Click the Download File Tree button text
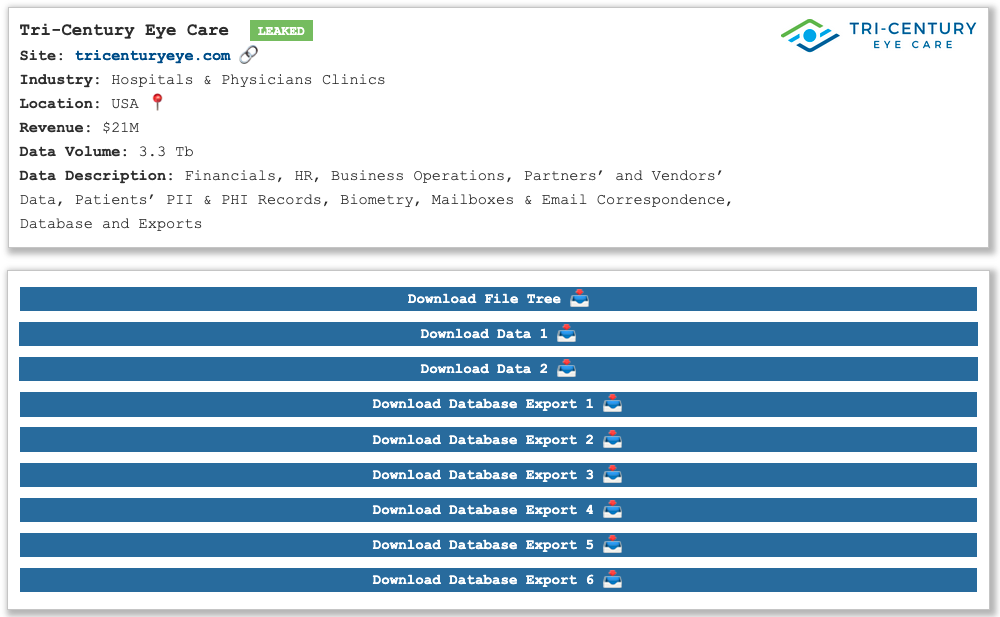The height and width of the screenshot is (617, 1000). tap(484, 299)
